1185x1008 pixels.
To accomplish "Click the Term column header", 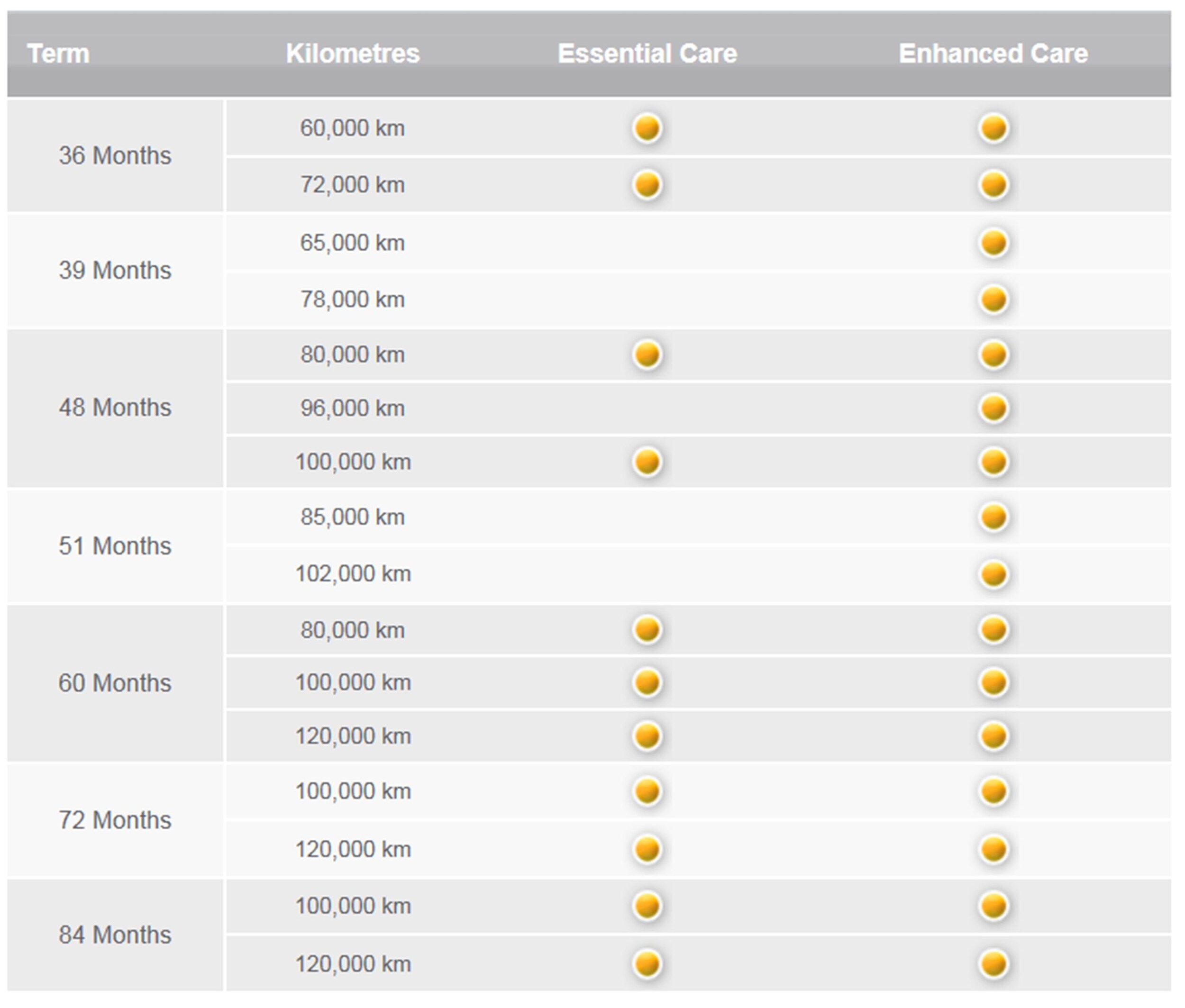I will coord(58,54).
